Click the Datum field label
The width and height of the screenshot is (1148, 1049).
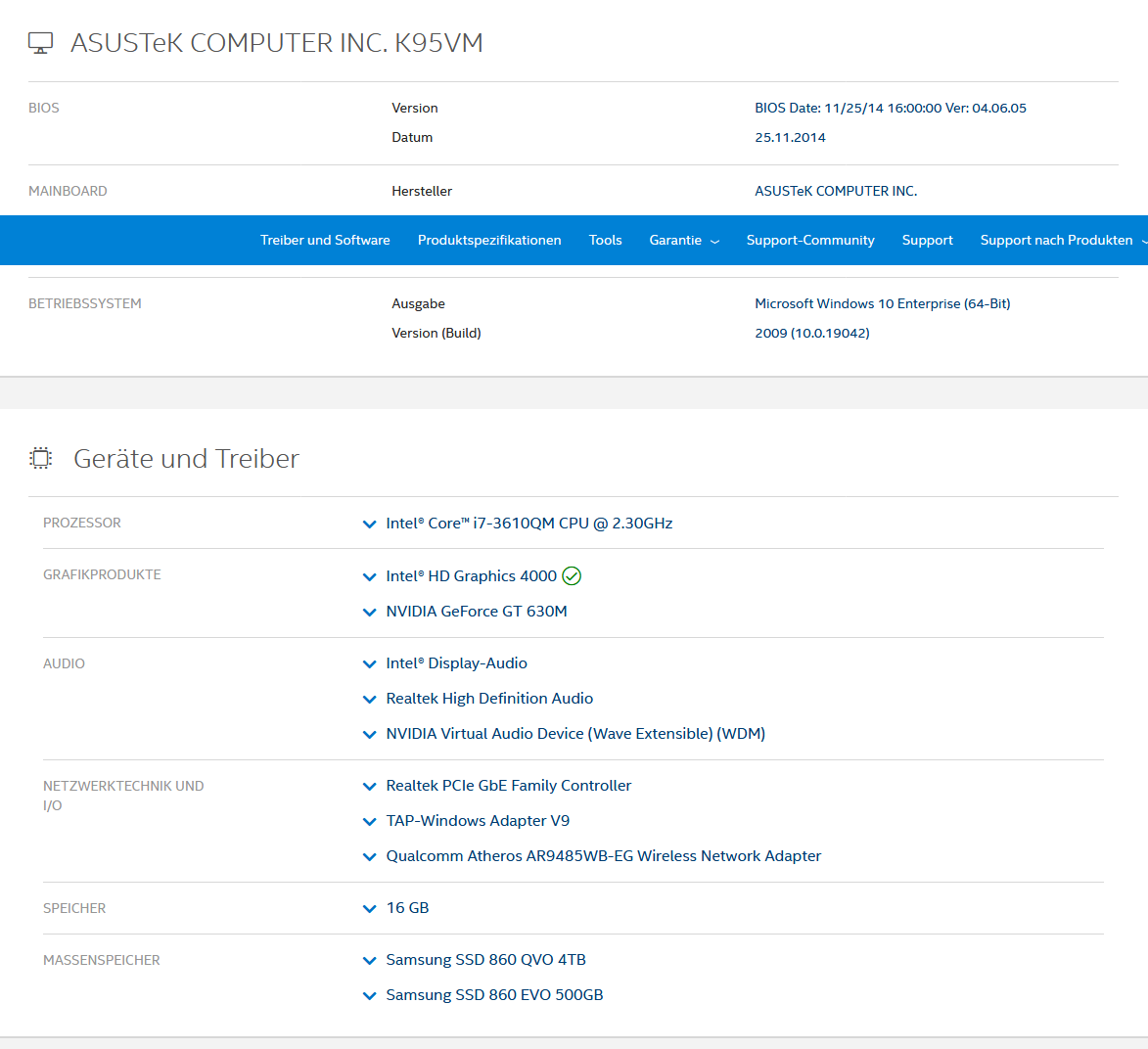[x=412, y=138]
